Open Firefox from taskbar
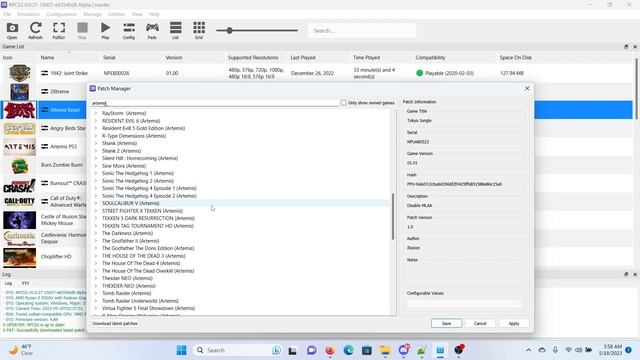Screen dimensions: 640x360 tap(330, 350)
